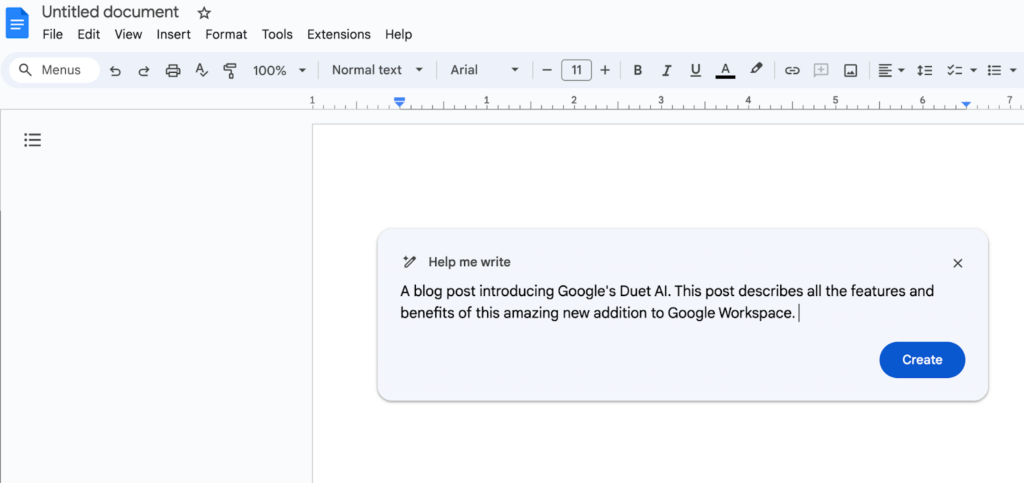Image resolution: width=1024 pixels, height=483 pixels.
Task: Click the Help me write prompt text
Action: point(667,302)
